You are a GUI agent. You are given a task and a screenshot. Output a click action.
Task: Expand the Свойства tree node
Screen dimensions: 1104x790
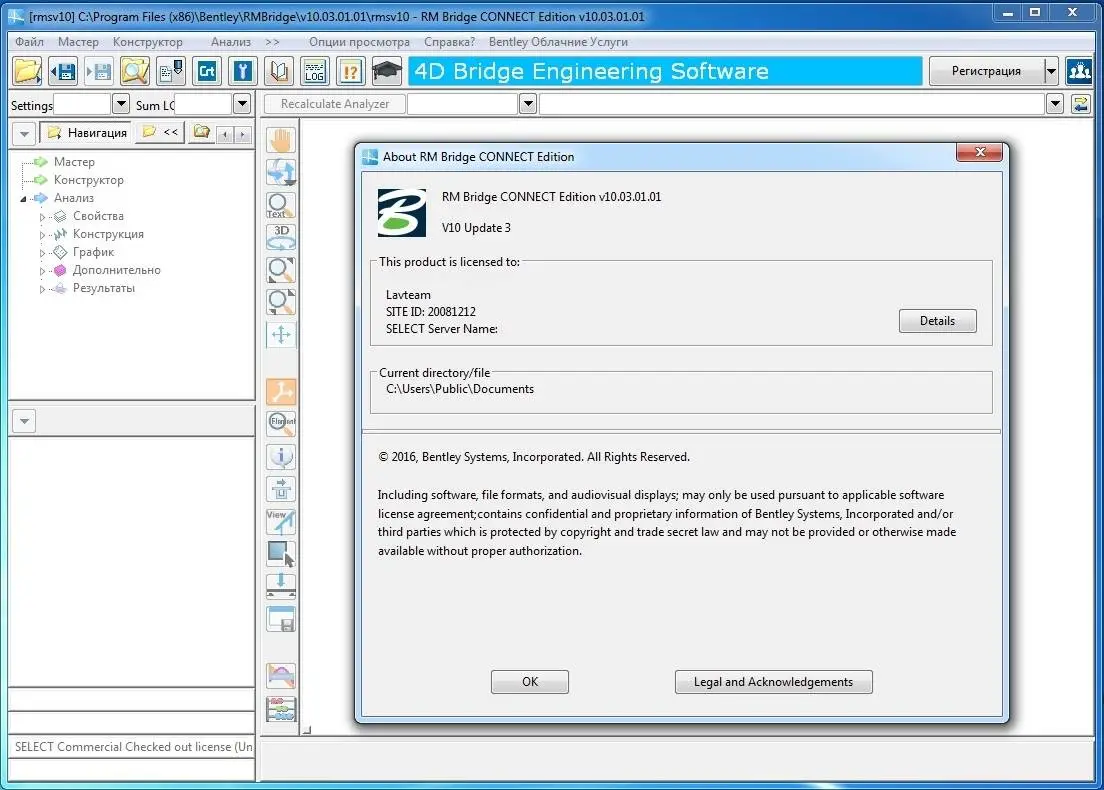tap(42, 217)
